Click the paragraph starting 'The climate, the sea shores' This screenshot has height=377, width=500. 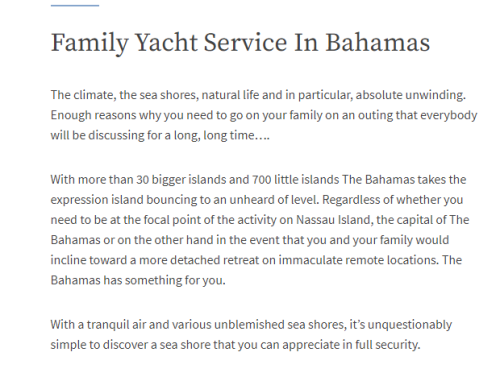(x=264, y=115)
